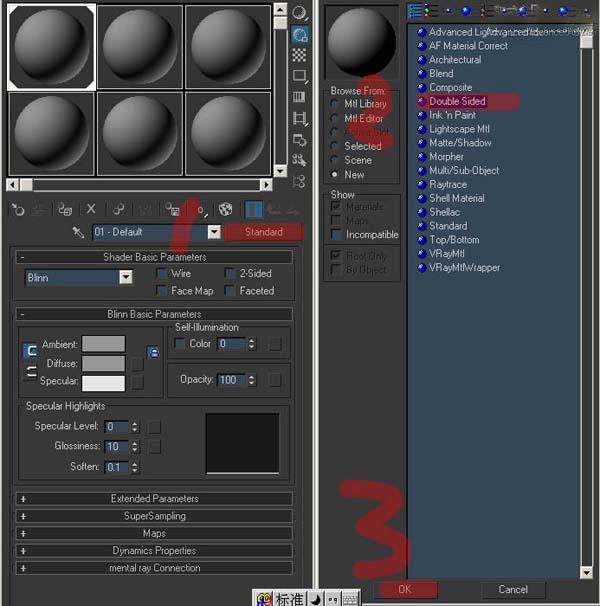The height and width of the screenshot is (606, 600).
Task: Click the Glossiness value field
Action: pos(117,447)
